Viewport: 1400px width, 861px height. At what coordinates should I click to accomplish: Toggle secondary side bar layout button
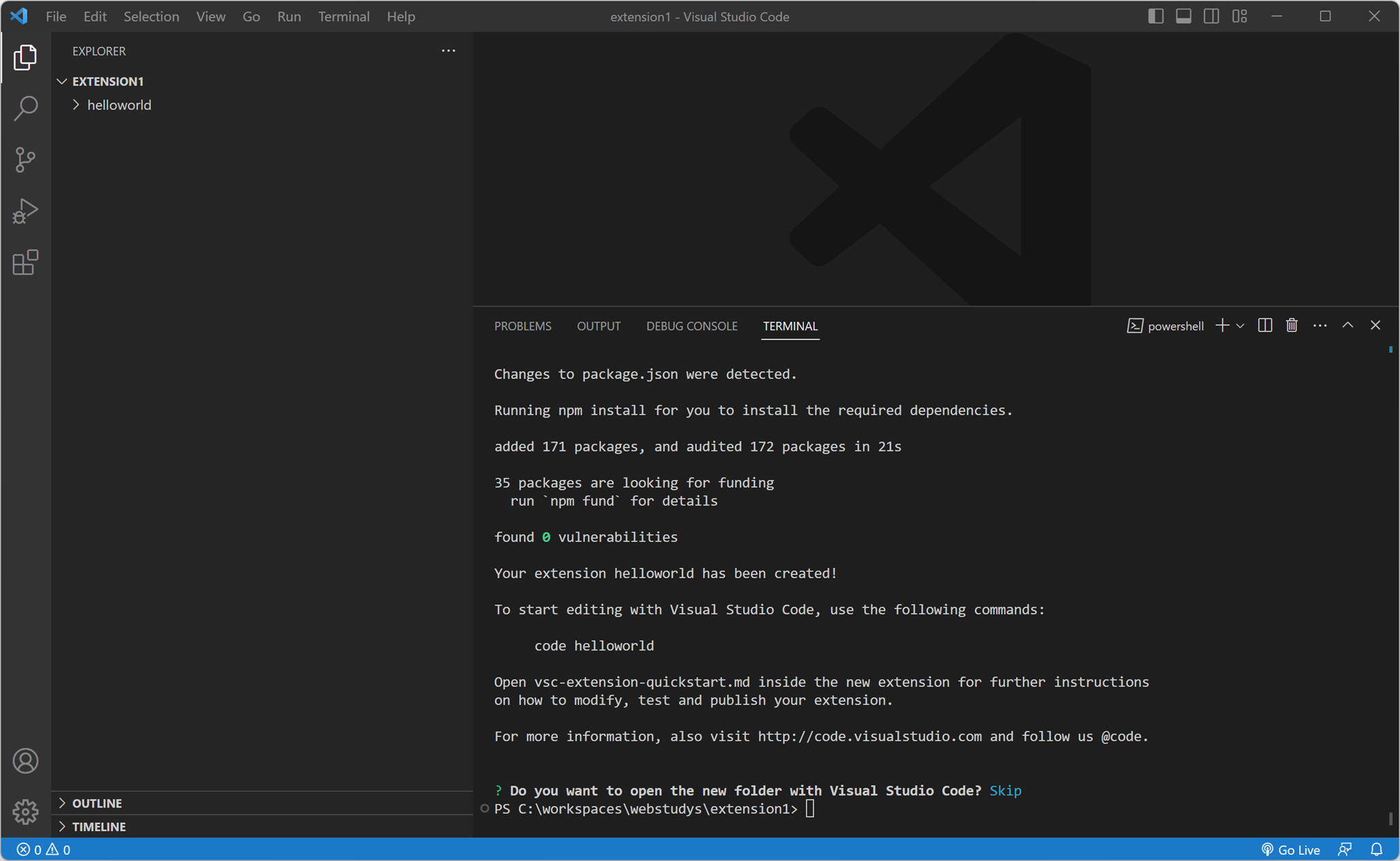(x=1211, y=16)
